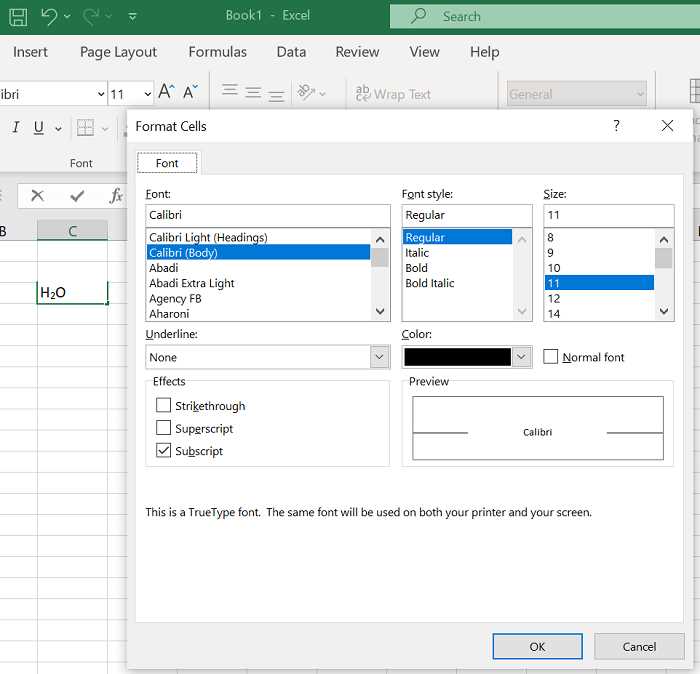700x674 pixels.
Task: Open the Formulas ribbon tab
Action: [x=217, y=52]
